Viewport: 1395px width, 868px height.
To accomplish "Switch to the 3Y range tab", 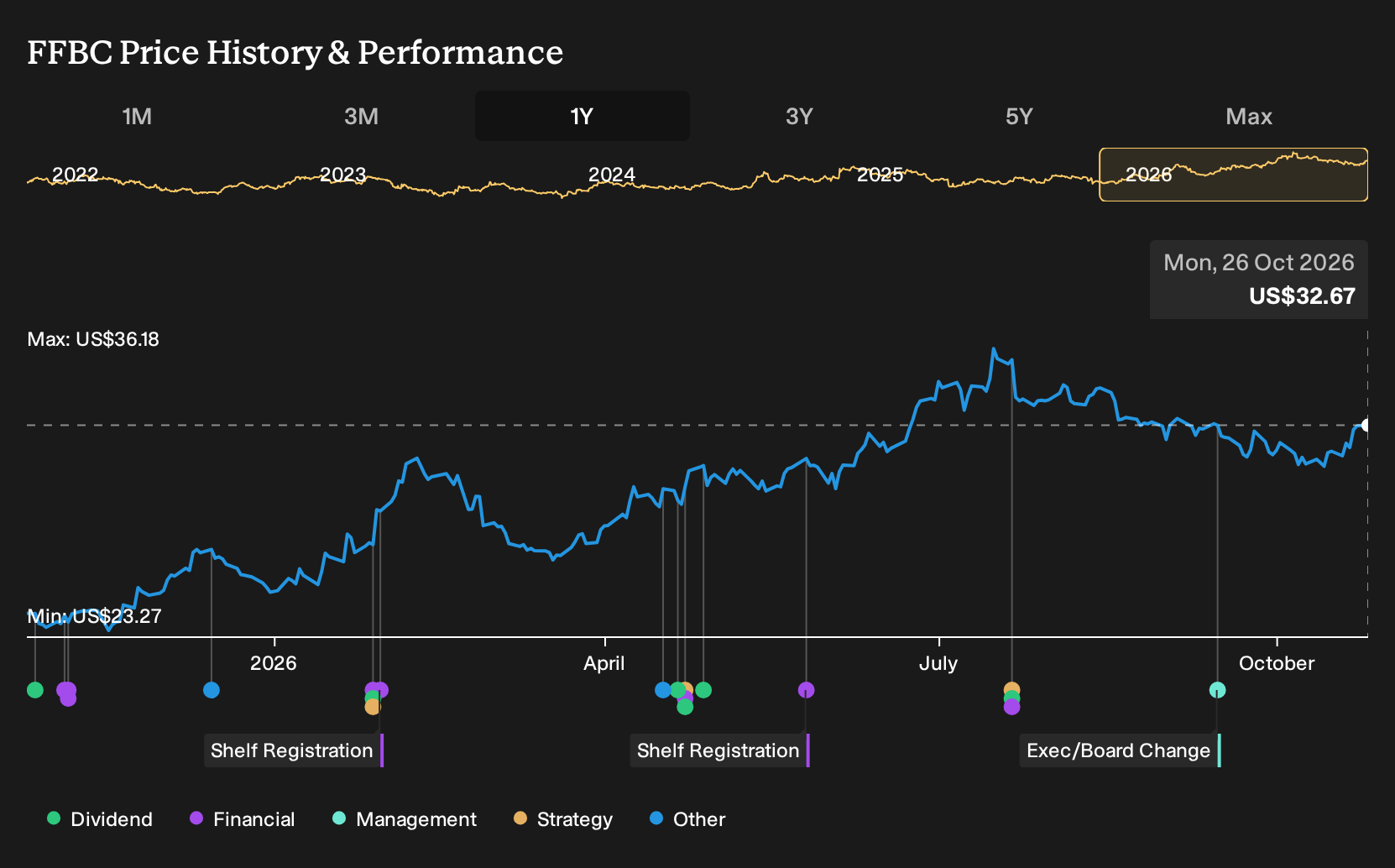I will tap(799, 116).
